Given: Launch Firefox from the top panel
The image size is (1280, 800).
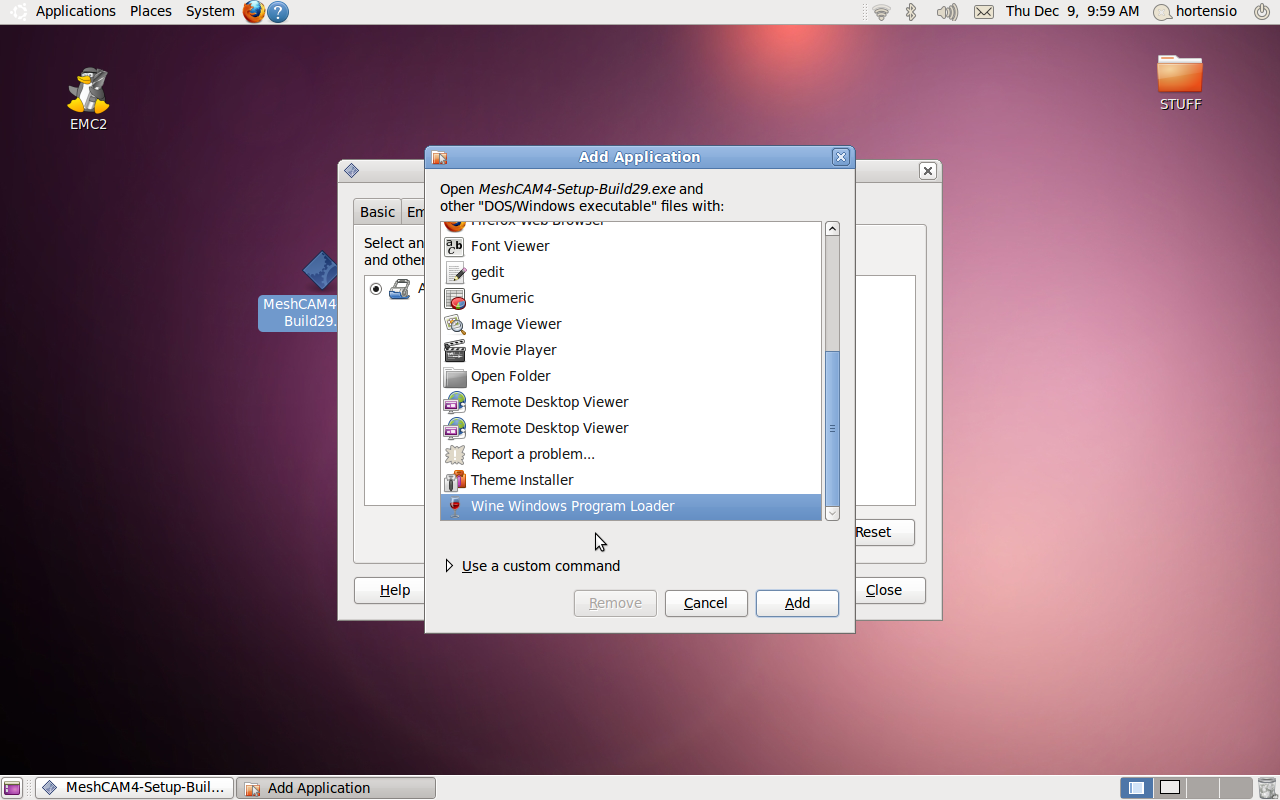Looking at the screenshot, I should click(x=254, y=12).
